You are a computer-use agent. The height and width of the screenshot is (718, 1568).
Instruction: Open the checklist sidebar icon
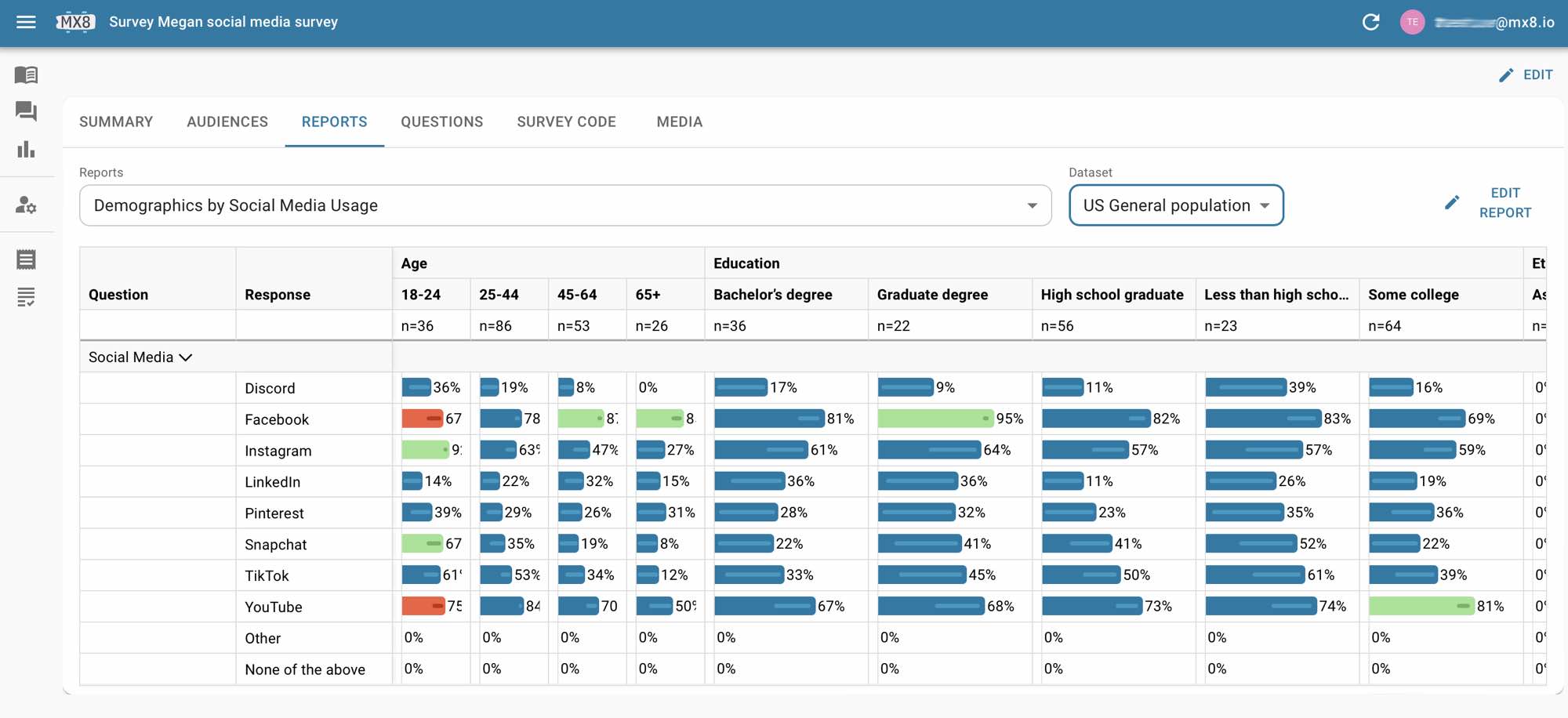[26, 297]
